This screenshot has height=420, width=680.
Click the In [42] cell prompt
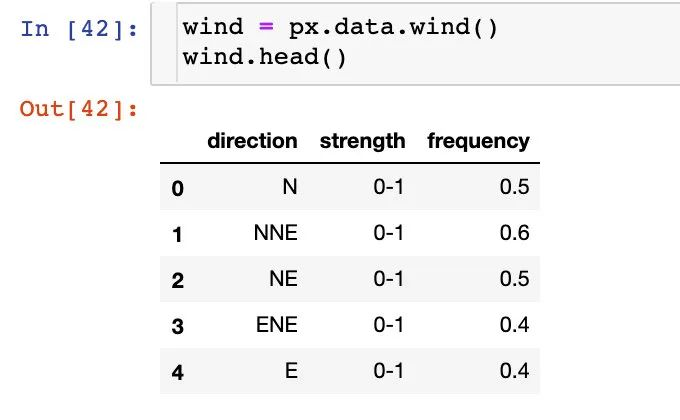79,30
